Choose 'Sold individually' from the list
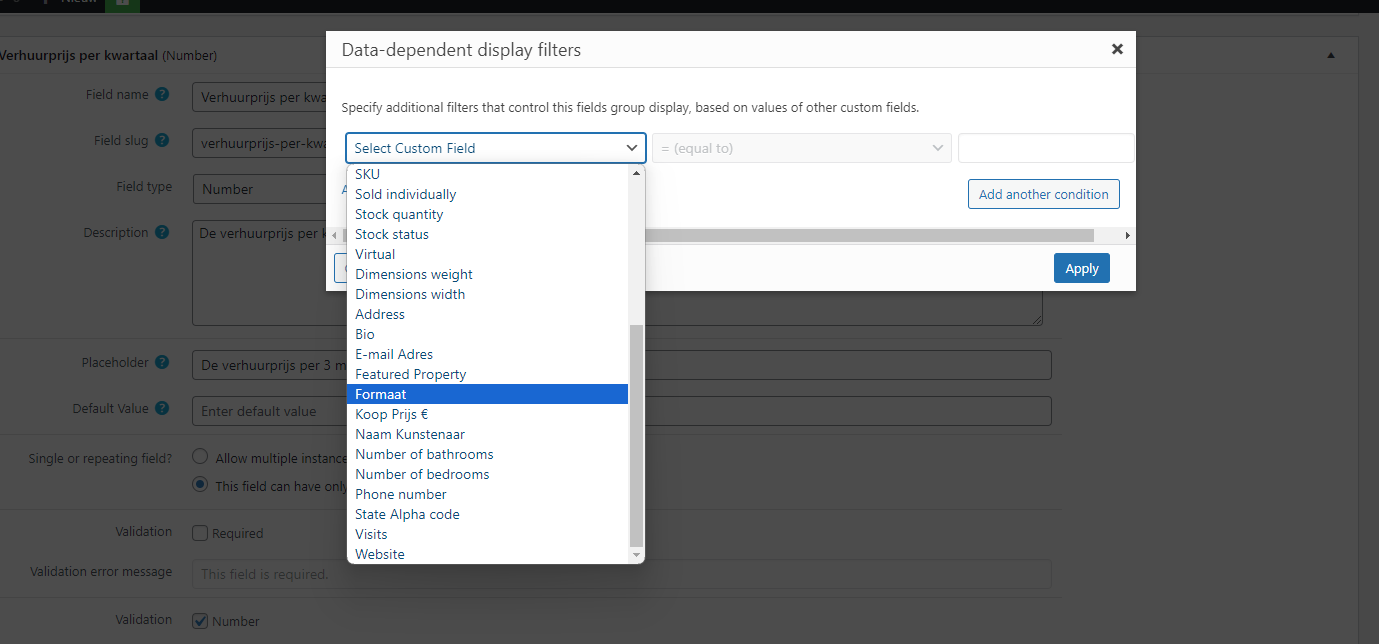This screenshot has height=644, width=1379. 487,194
